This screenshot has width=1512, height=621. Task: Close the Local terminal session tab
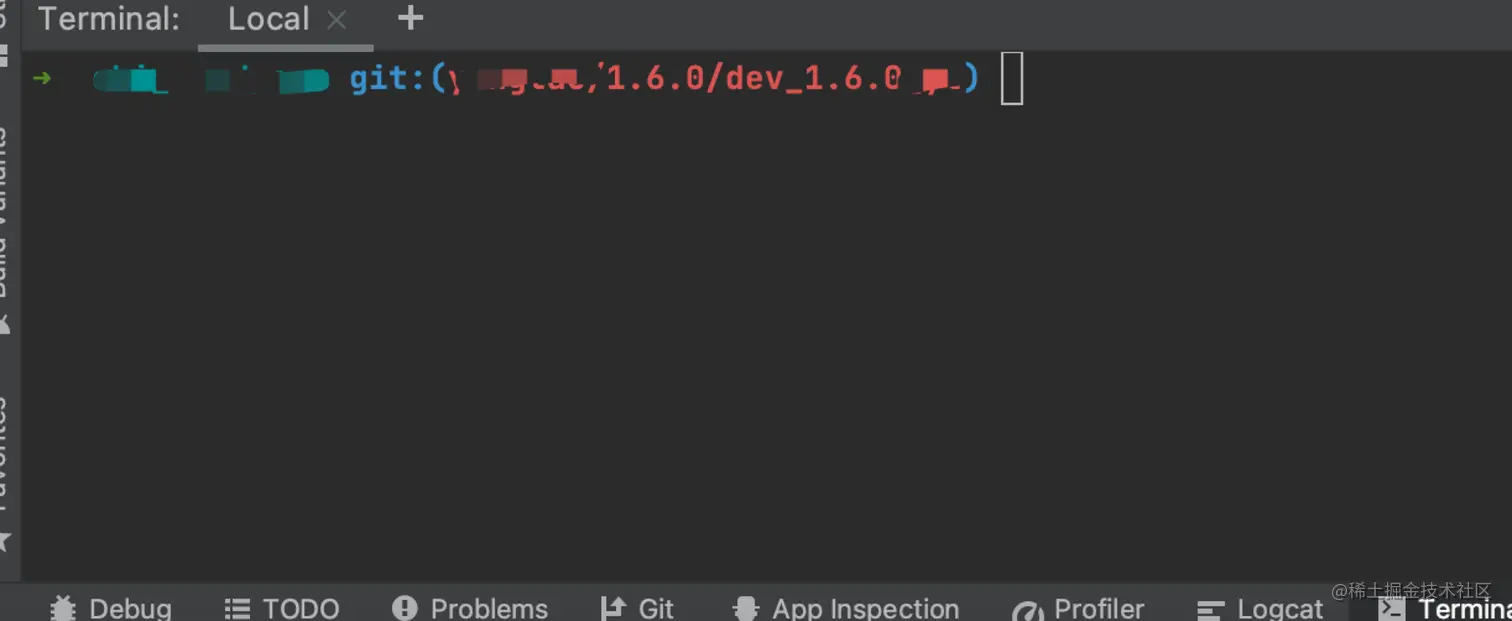click(x=337, y=19)
